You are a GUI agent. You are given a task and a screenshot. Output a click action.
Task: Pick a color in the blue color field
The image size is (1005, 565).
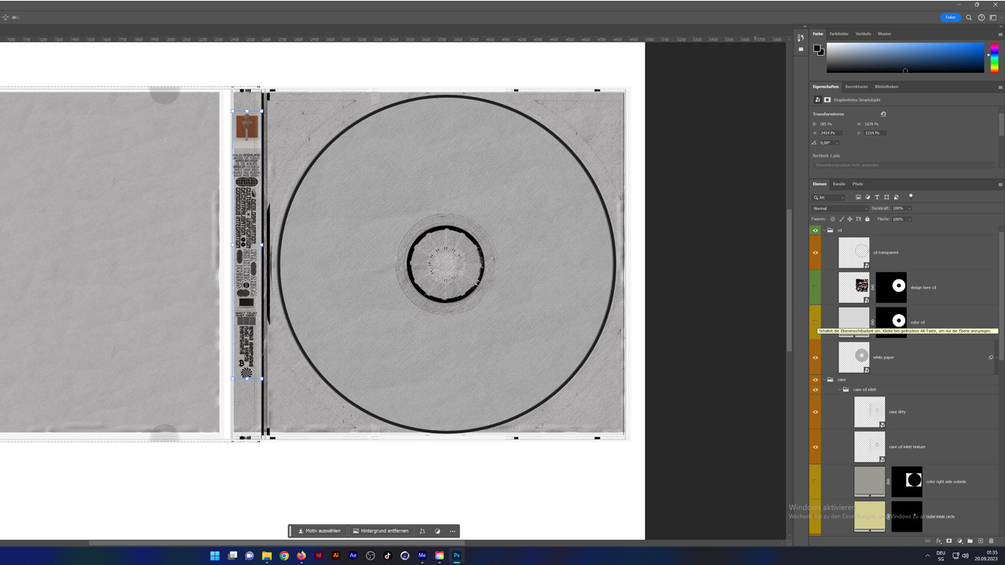[905, 58]
